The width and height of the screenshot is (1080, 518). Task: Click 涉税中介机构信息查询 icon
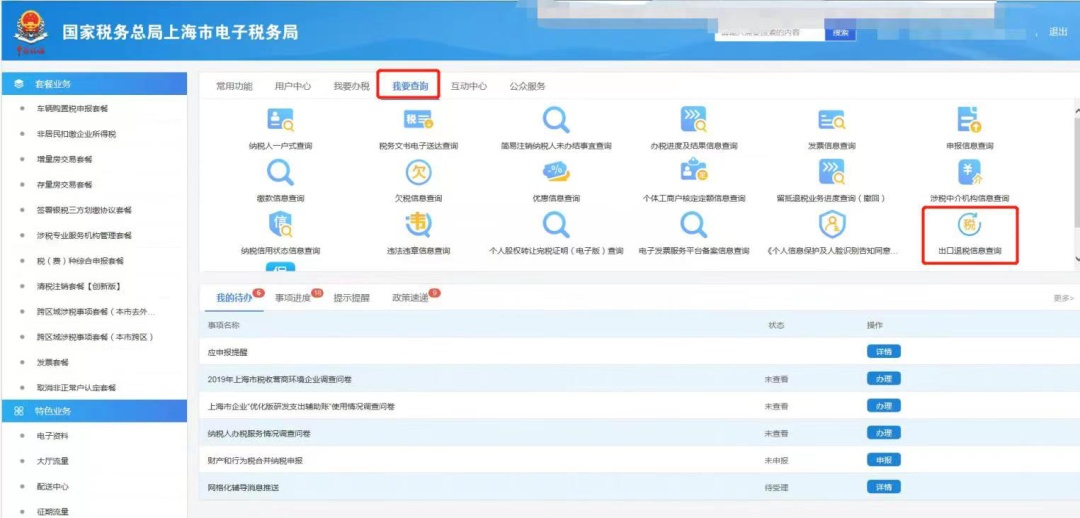tap(969, 174)
